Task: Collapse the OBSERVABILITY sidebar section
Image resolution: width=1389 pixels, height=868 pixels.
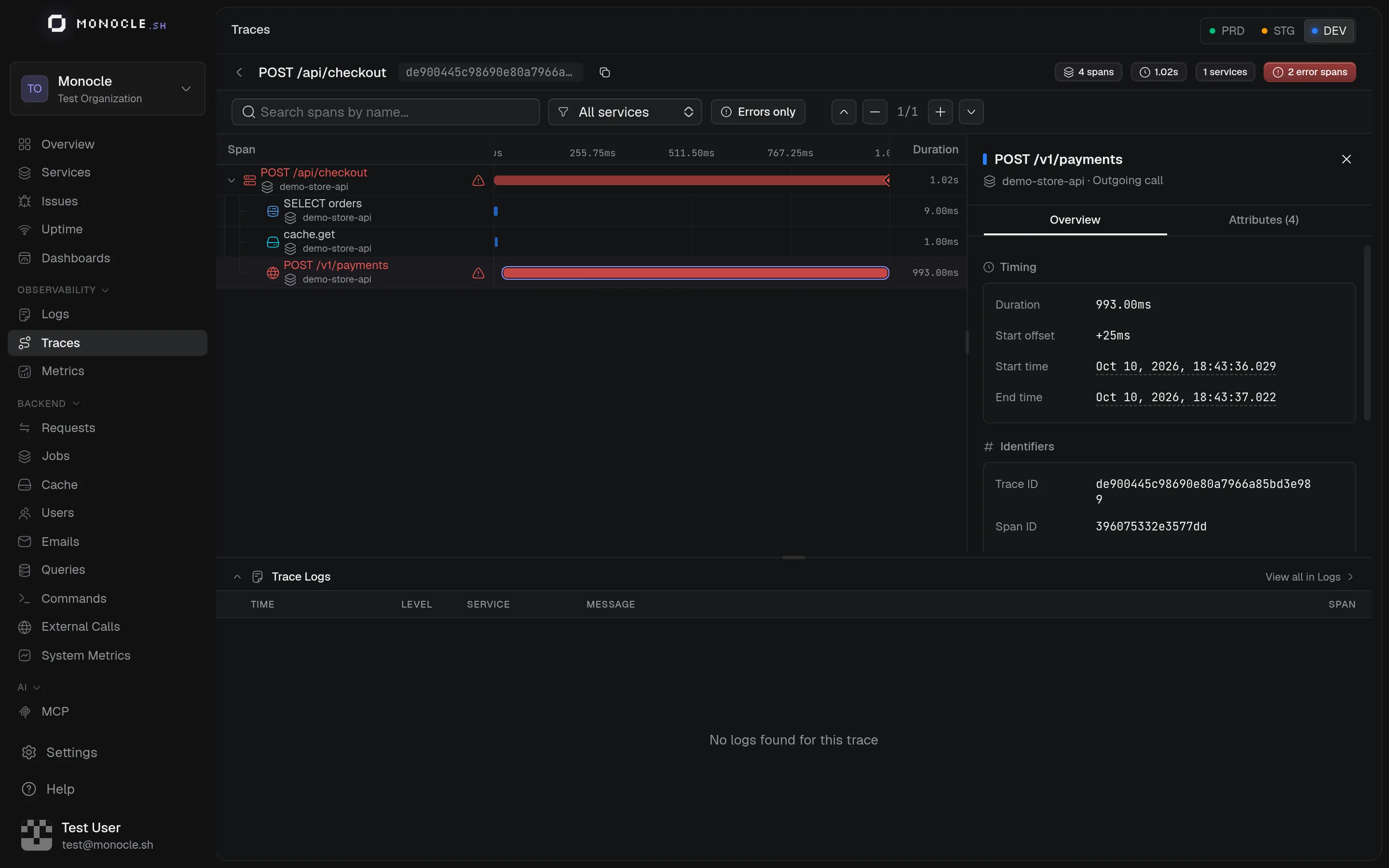Action: point(63,290)
